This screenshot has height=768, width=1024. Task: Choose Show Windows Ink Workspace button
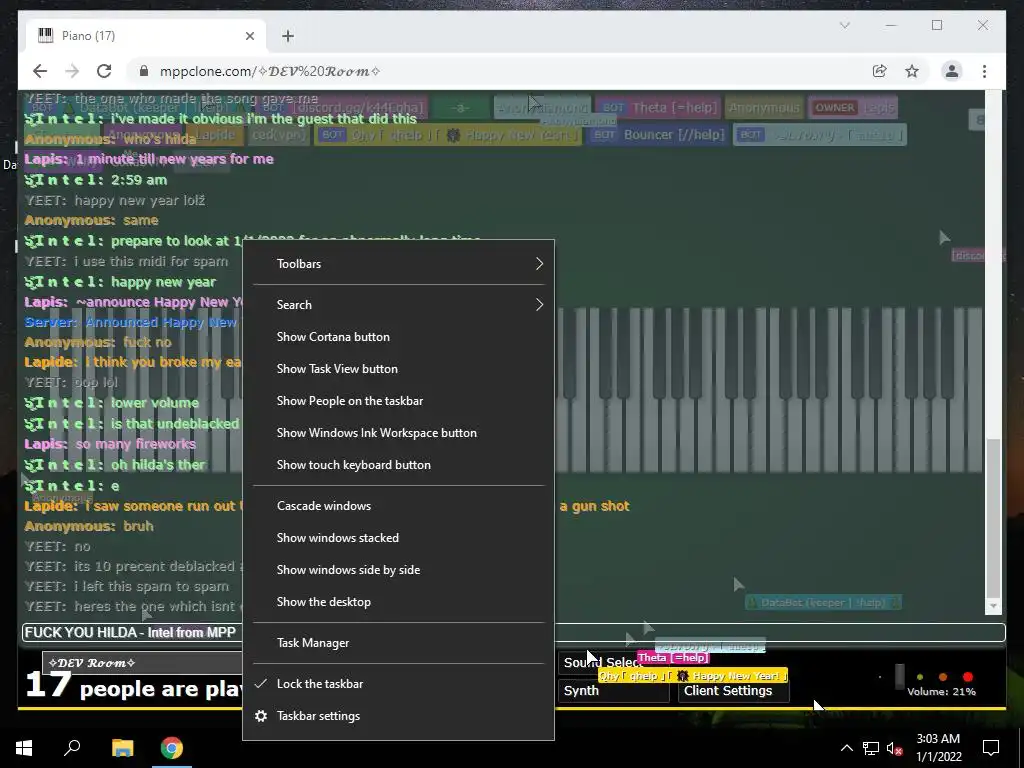point(398,433)
